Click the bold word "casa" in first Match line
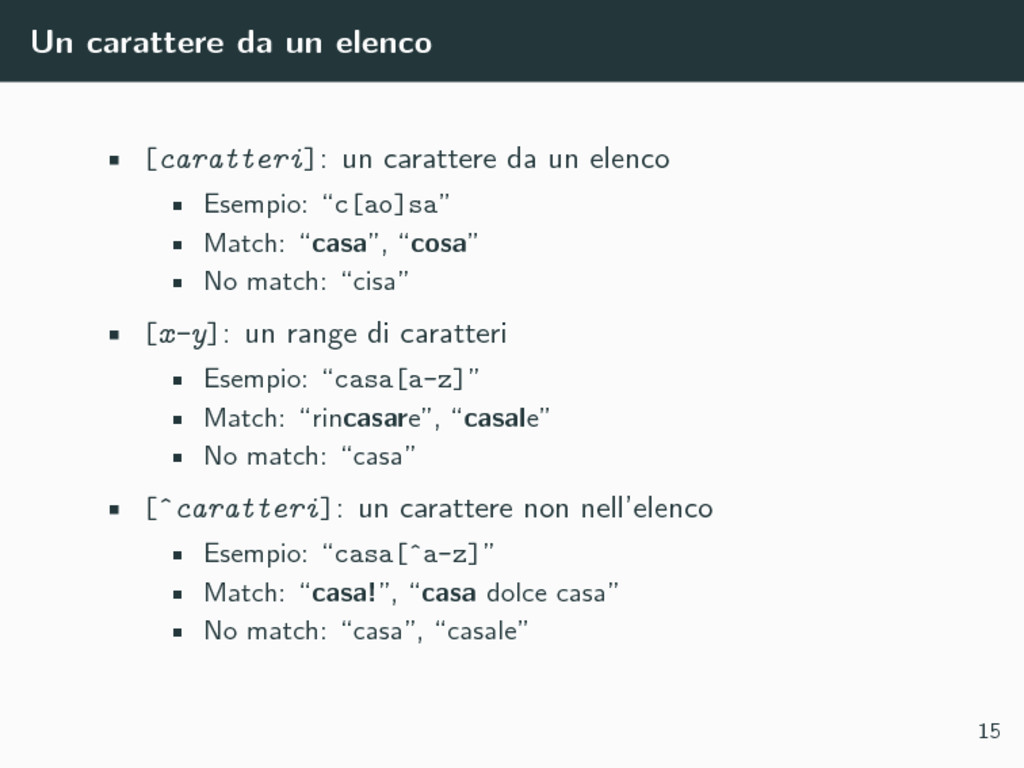The height and width of the screenshot is (768, 1024). [x=340, y=244]
